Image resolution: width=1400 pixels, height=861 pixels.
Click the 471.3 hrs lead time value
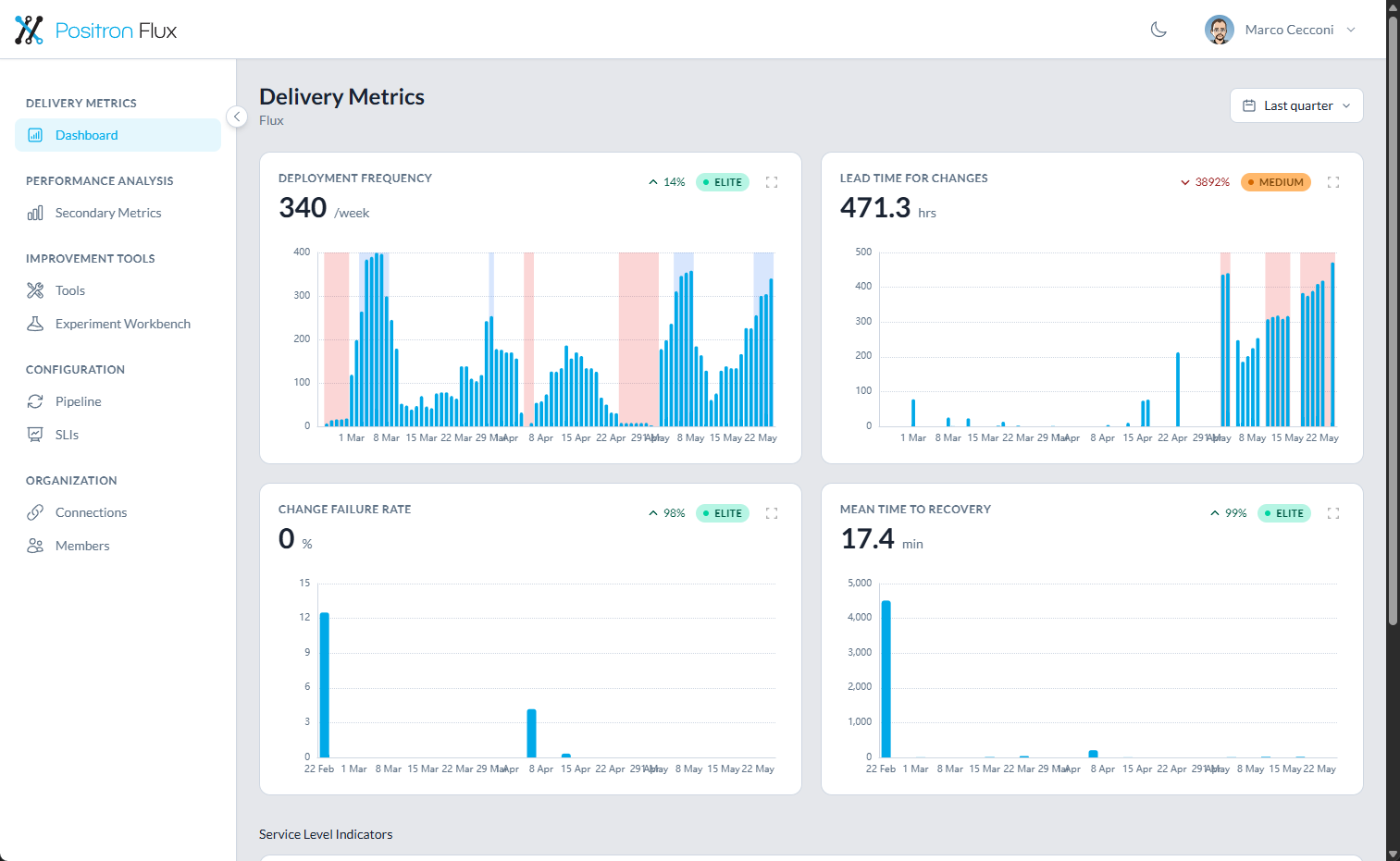888,208
